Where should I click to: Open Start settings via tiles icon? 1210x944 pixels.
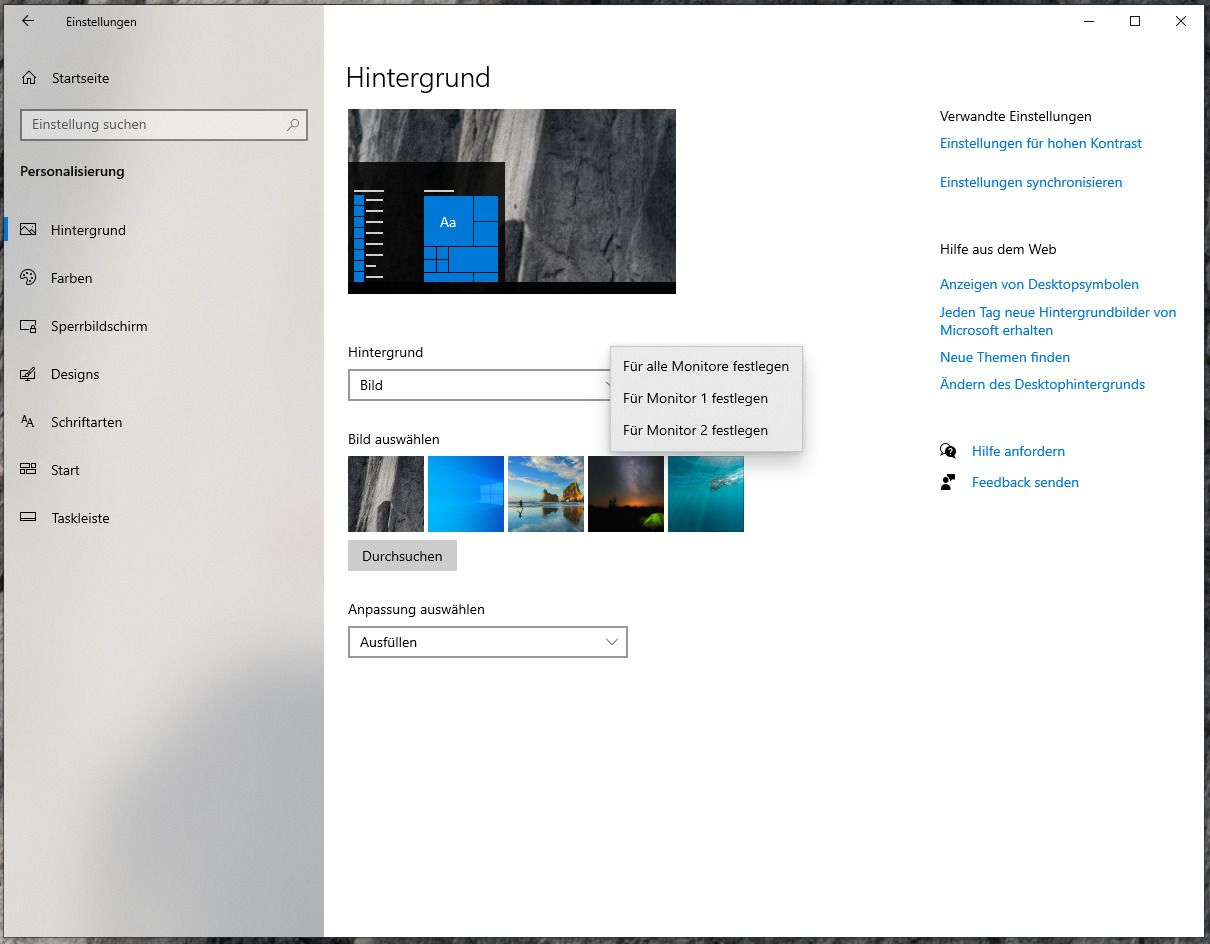coord(29,470)
